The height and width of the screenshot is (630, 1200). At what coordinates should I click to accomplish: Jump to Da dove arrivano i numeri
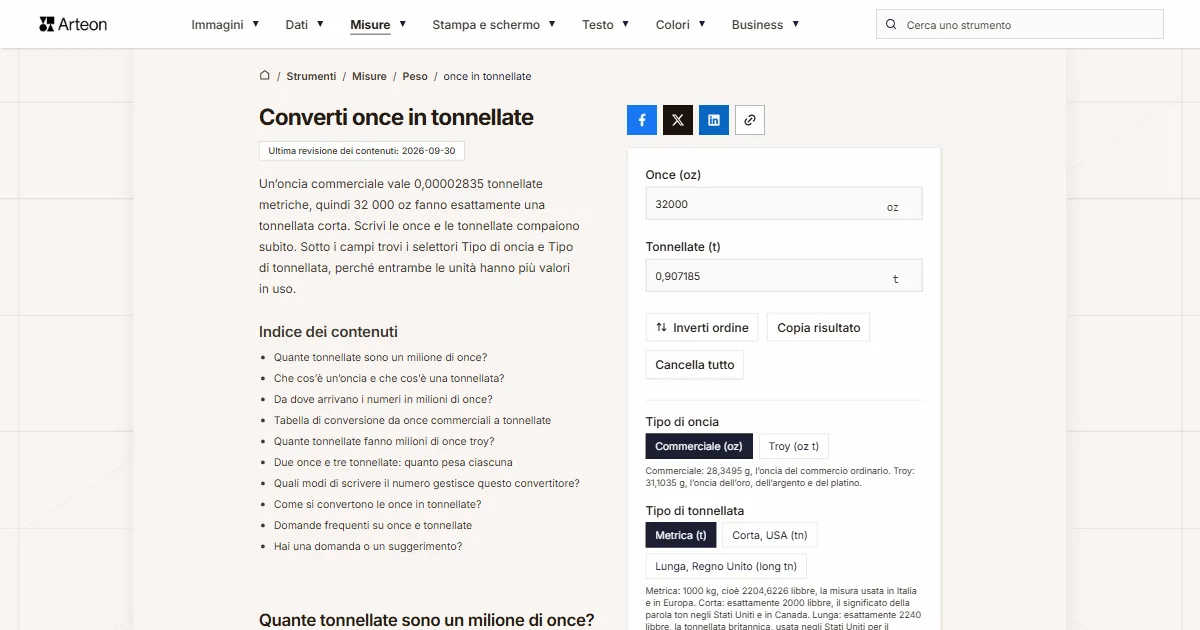tap(383, 399)
